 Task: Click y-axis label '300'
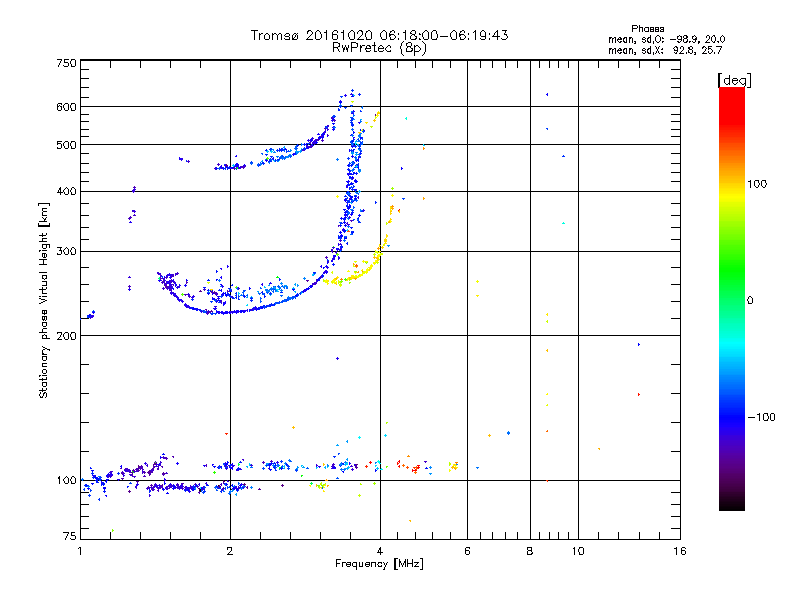66,252
